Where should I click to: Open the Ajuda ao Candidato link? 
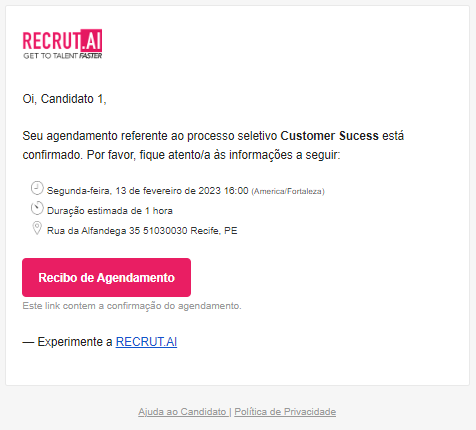[183, 412]
